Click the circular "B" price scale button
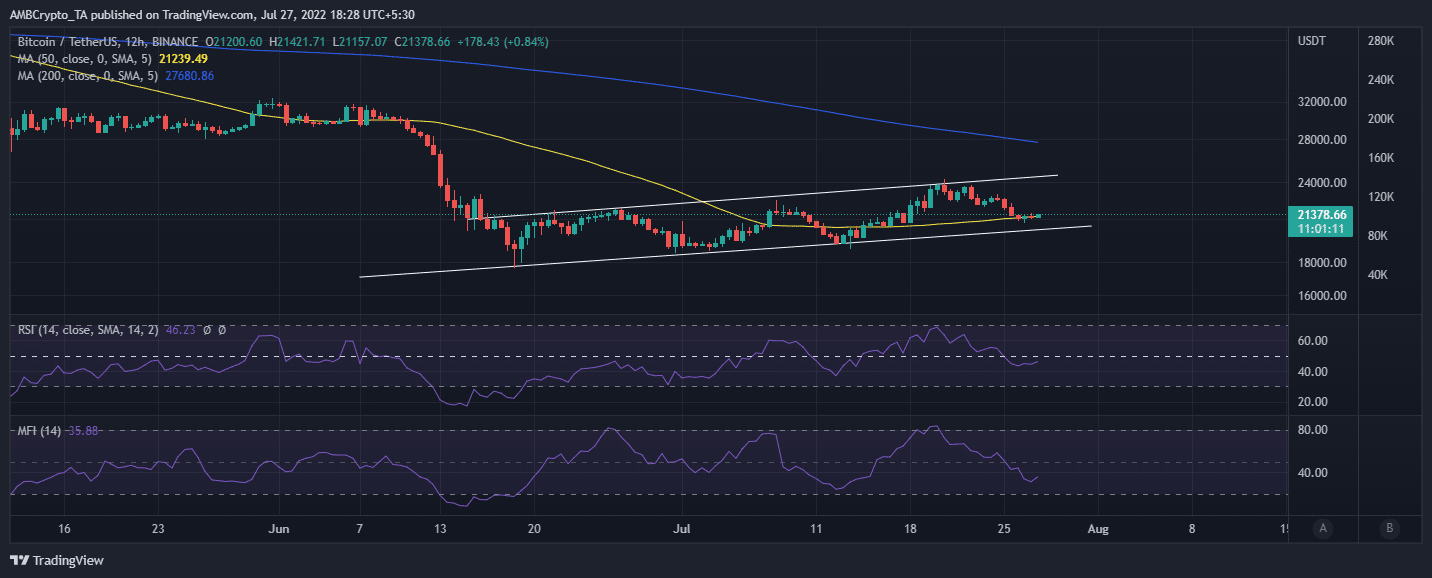 (1390, 528)
